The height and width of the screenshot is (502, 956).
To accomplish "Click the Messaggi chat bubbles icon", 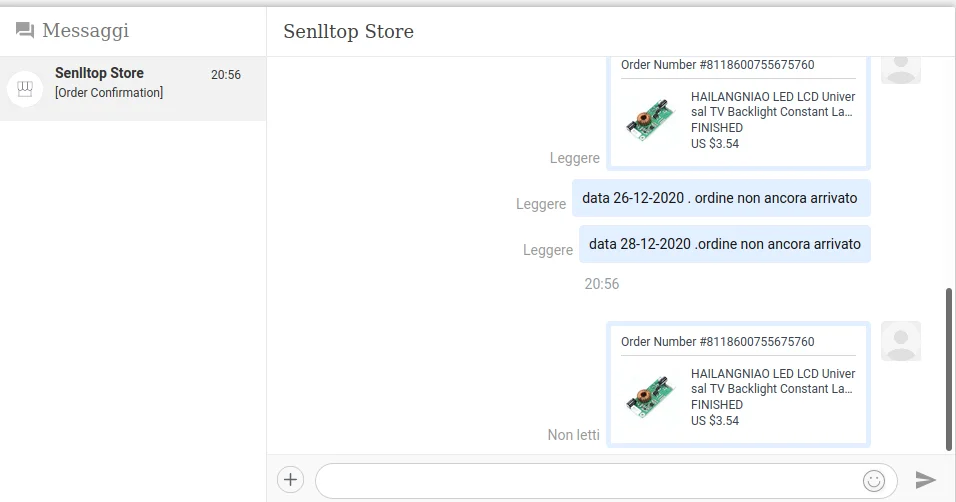I will click(x=25, y=31).
